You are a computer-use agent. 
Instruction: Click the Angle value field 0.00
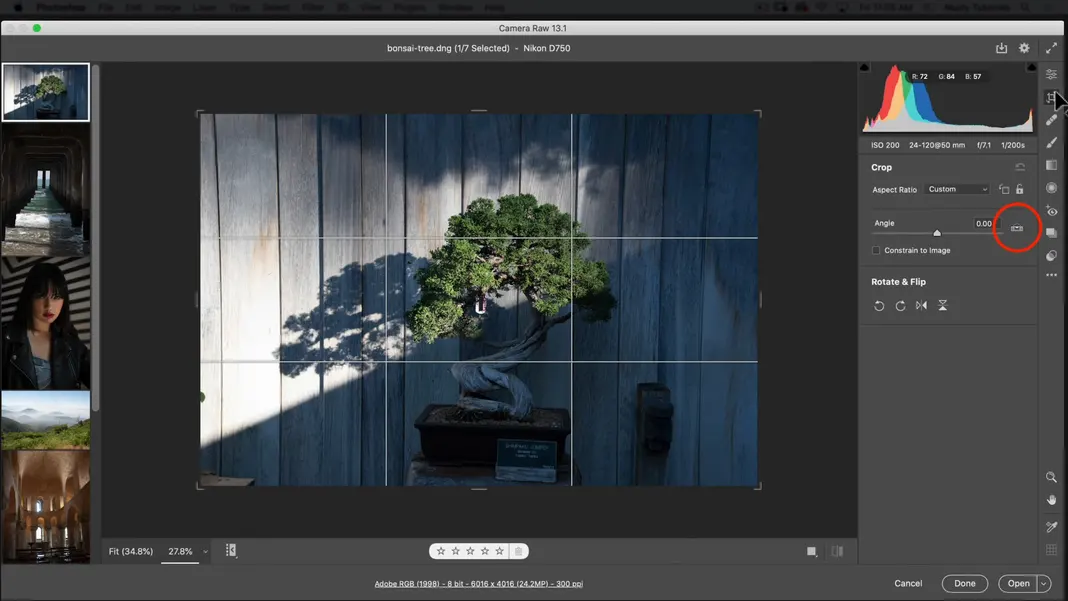point(984,224)
